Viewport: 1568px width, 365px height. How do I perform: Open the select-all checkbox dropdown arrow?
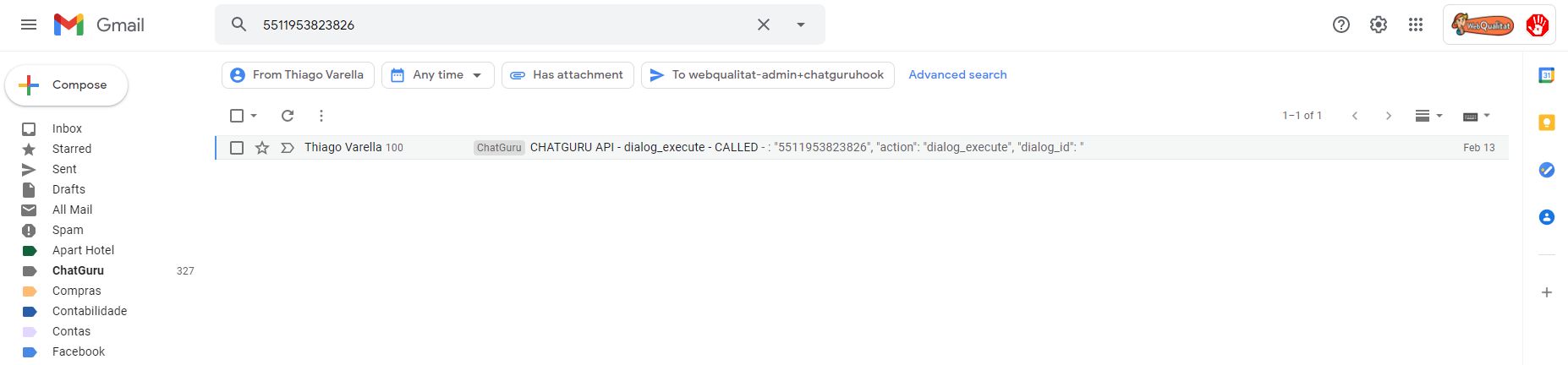click(x=254, y=116)
